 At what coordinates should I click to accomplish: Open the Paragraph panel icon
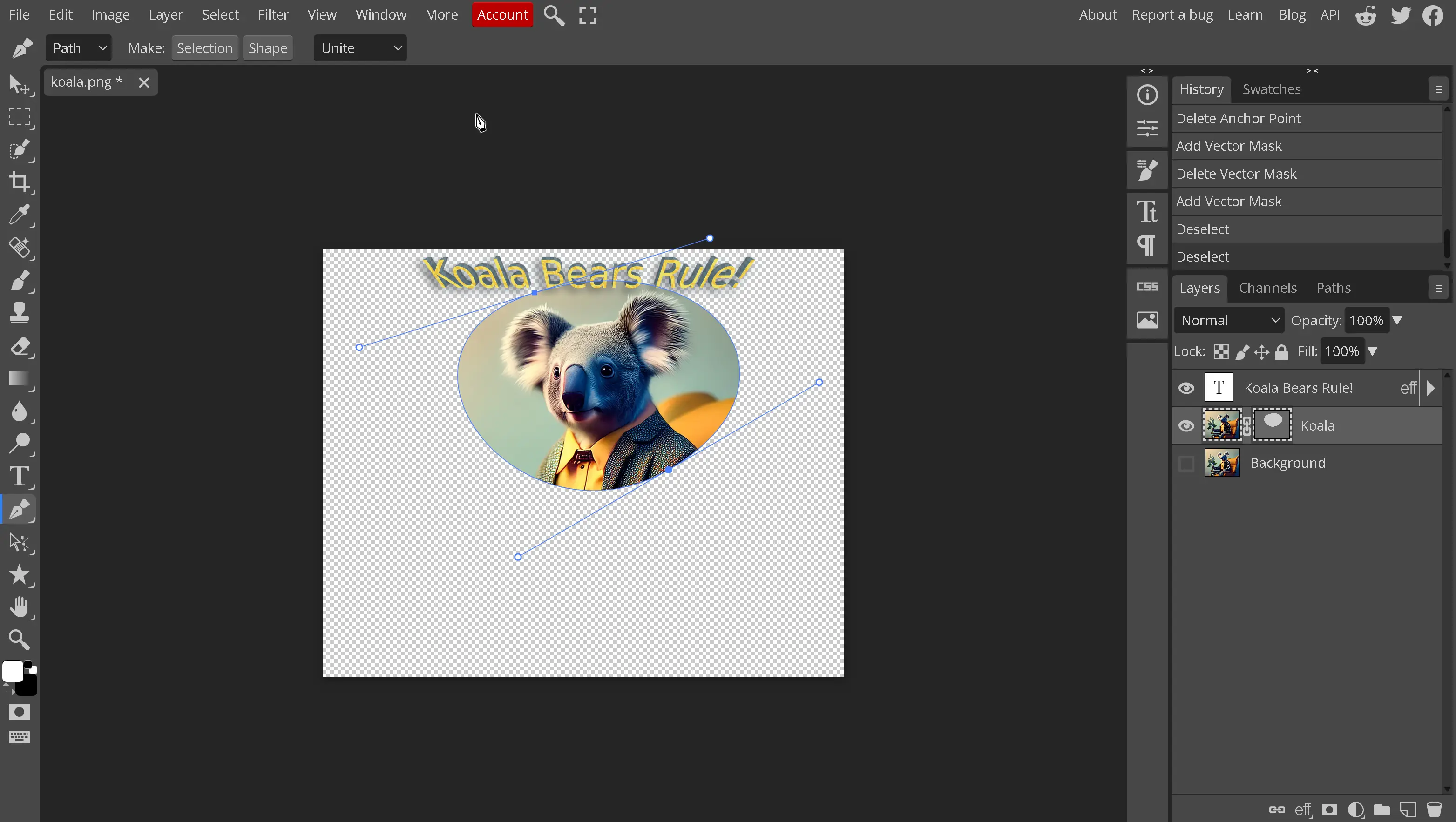(x=1147, y=245)
